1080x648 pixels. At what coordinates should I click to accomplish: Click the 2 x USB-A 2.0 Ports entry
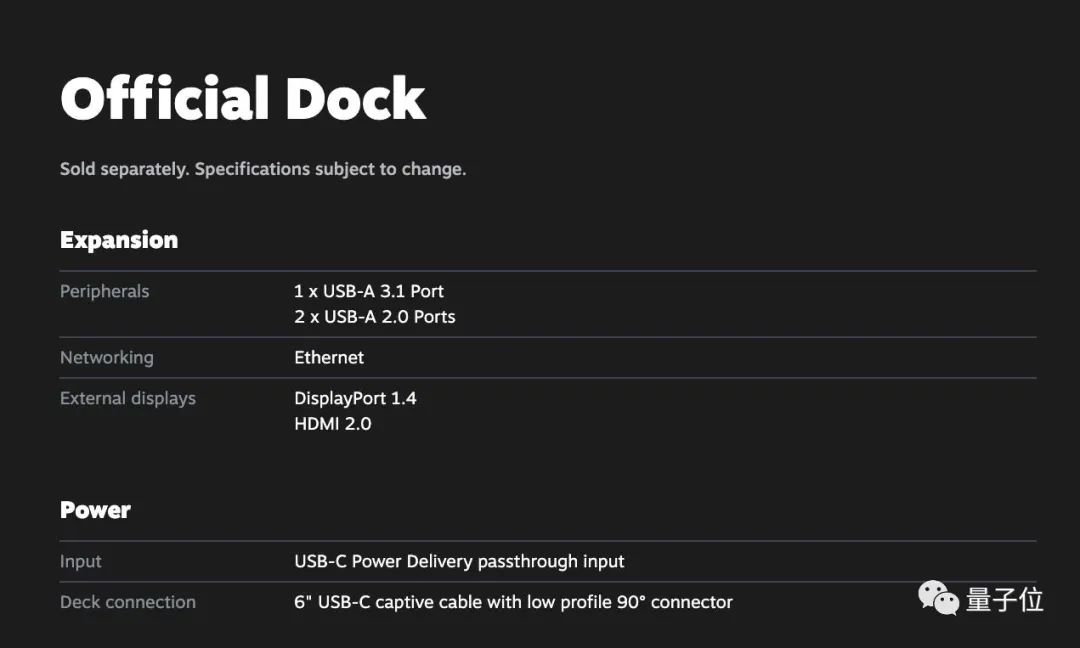pyautogui.click(x=375, y=317)
